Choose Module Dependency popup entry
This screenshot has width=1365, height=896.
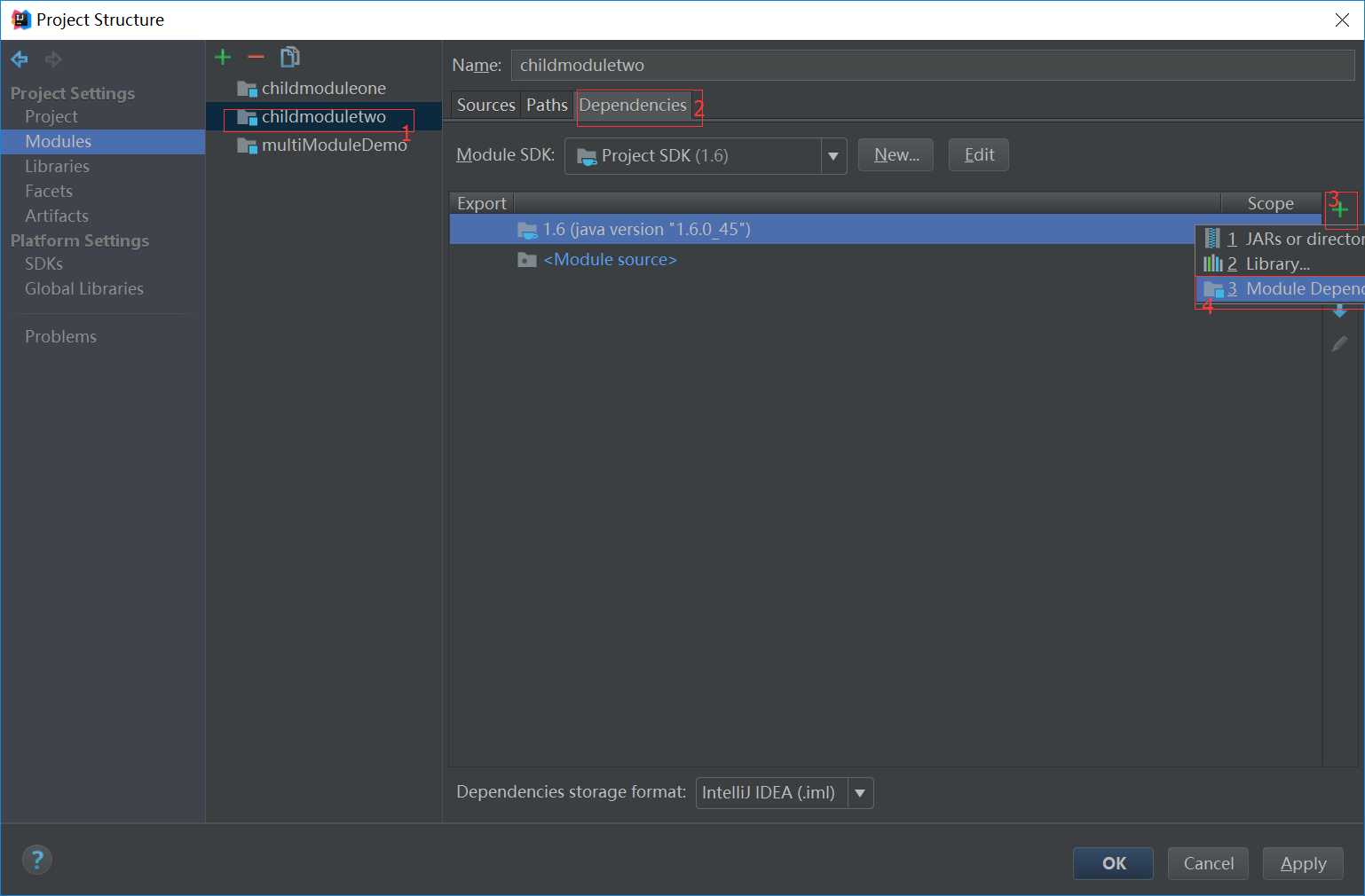[1281, 288]
